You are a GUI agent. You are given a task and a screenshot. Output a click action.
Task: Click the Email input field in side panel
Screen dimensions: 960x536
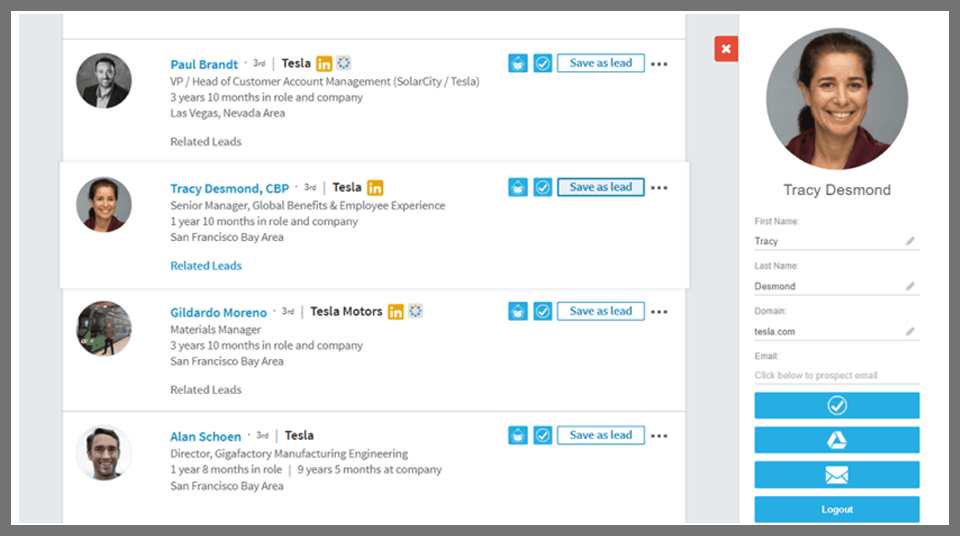pos(830,376)
